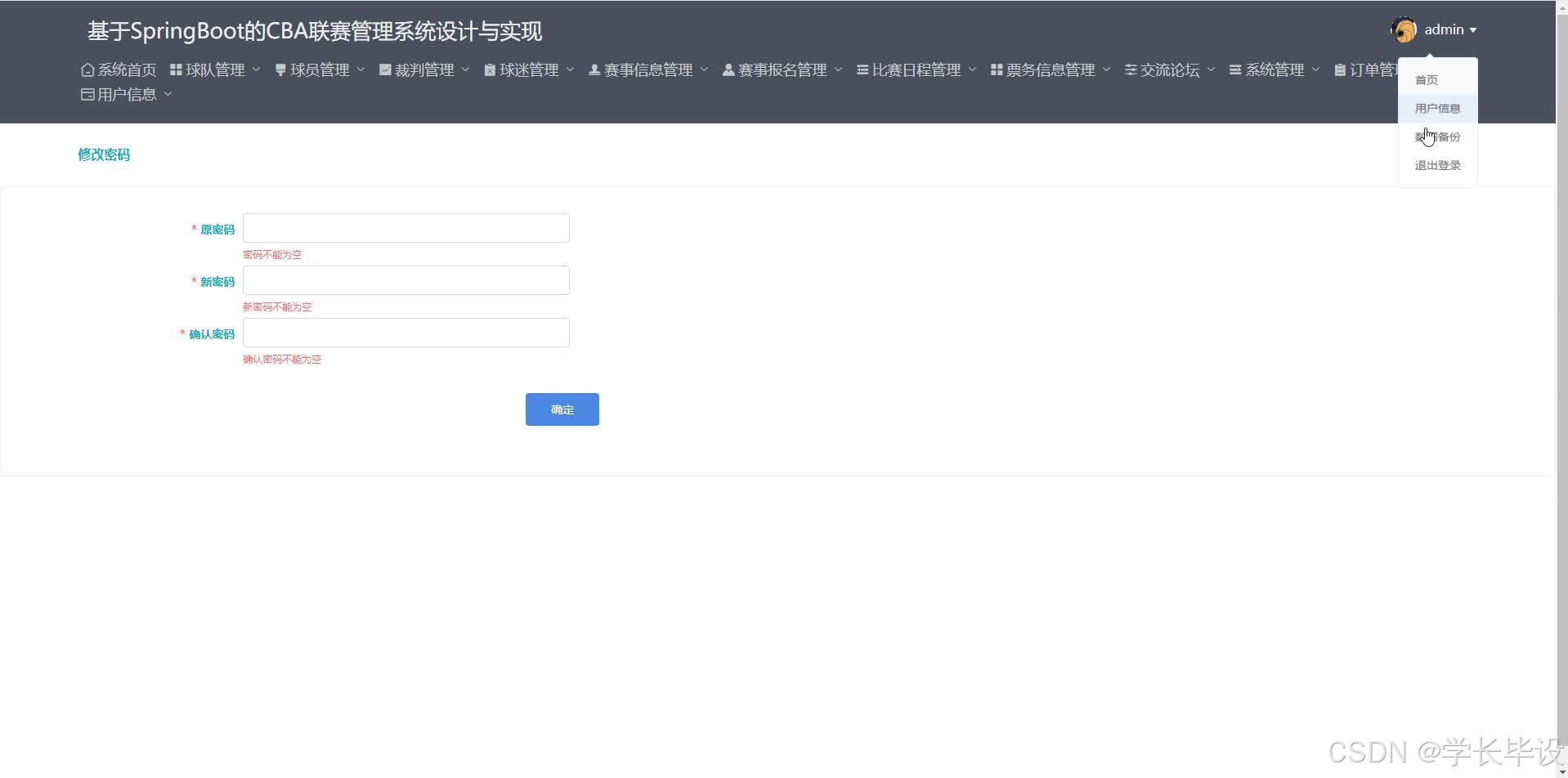Click the admin avatar image

(1404, 30)
